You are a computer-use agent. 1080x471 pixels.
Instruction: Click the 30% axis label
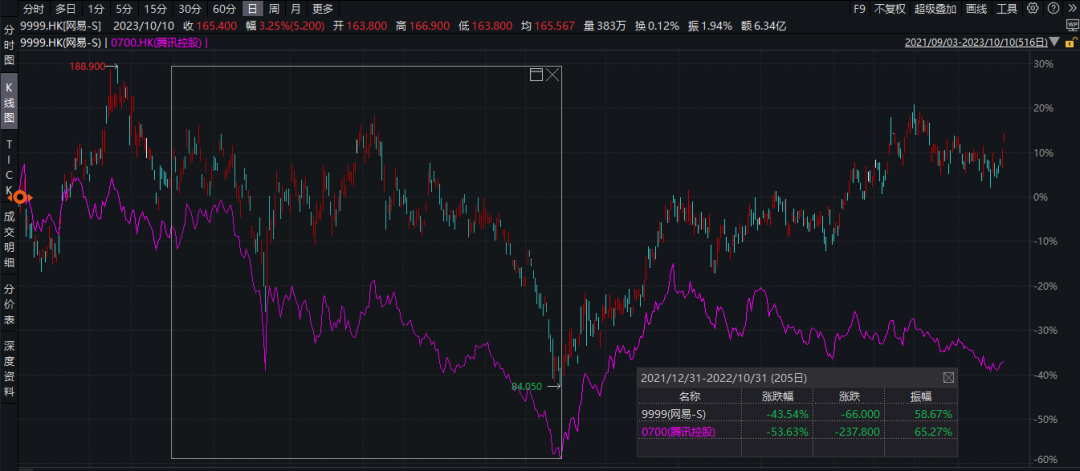[x=1043, y=64]
